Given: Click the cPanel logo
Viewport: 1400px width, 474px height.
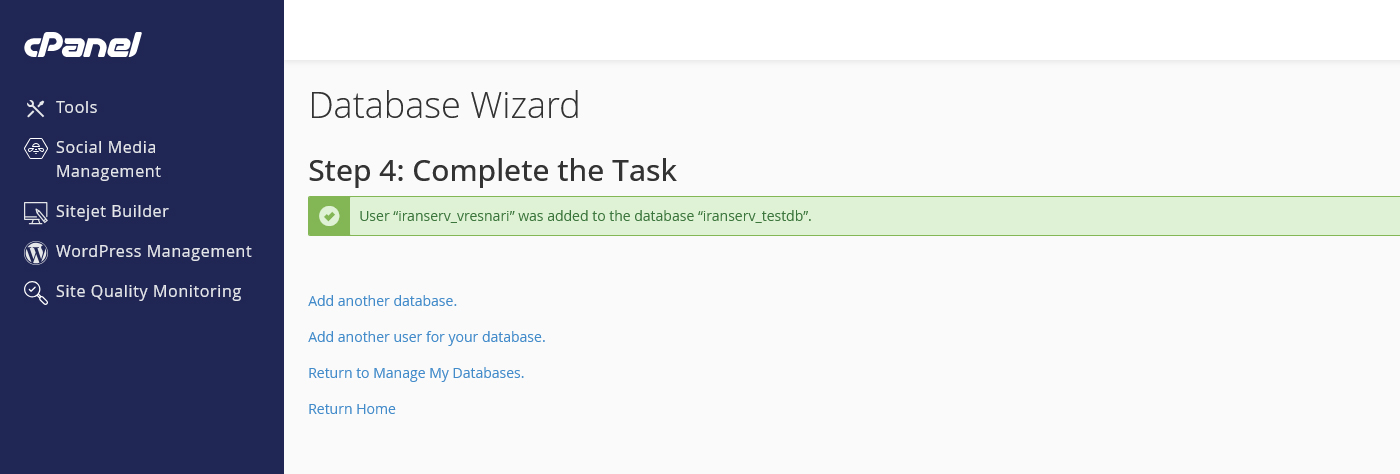Looking at the screenshot, I should [83, 45].
